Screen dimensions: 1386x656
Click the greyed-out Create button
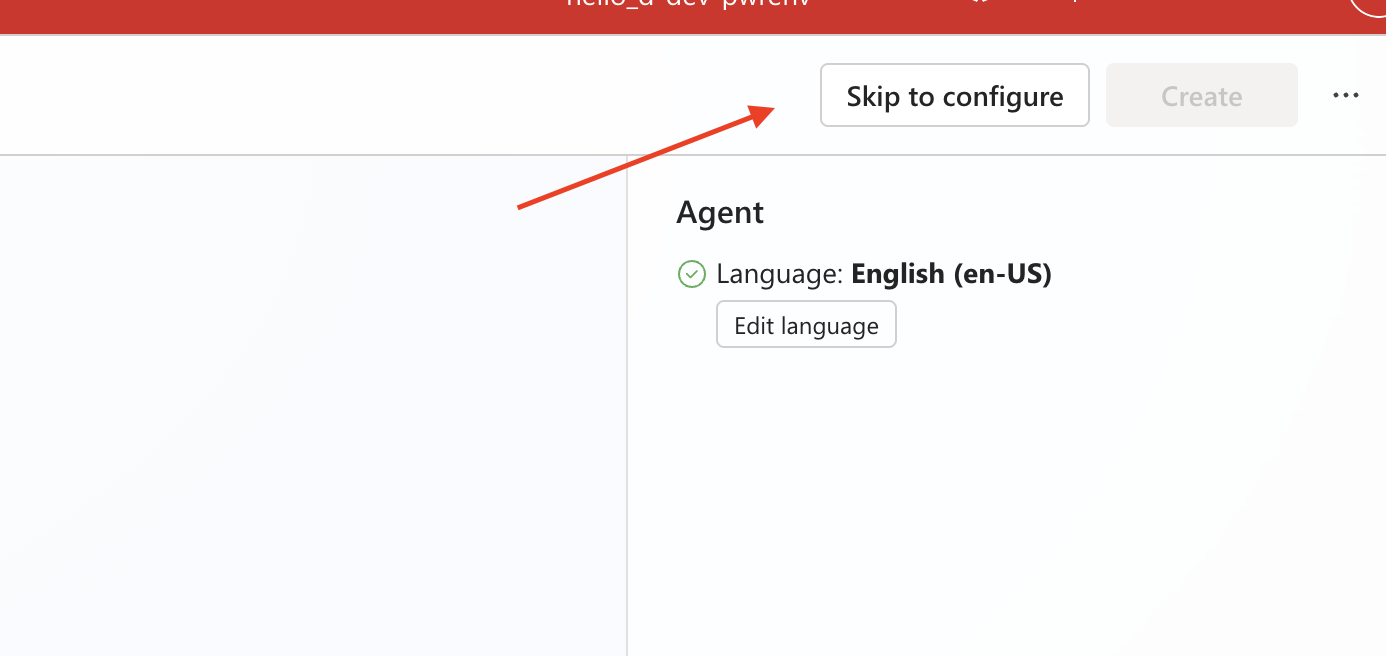tap(1202, 96)
